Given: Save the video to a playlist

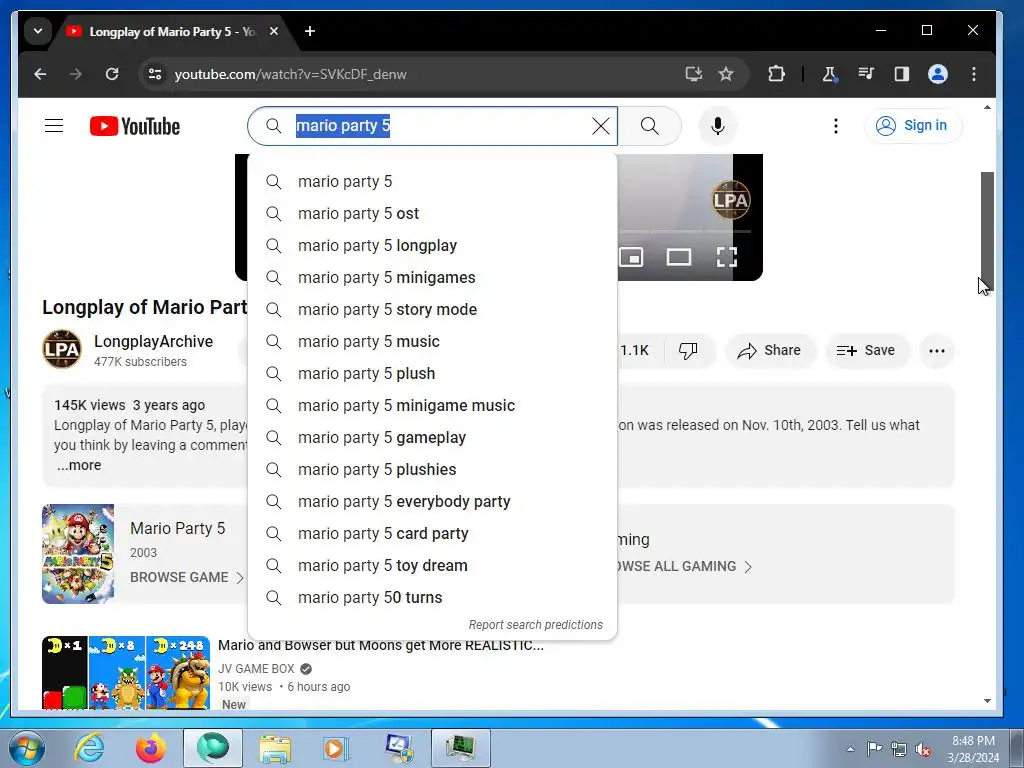Looking at the screenshot, I should [x=866, y=351].
